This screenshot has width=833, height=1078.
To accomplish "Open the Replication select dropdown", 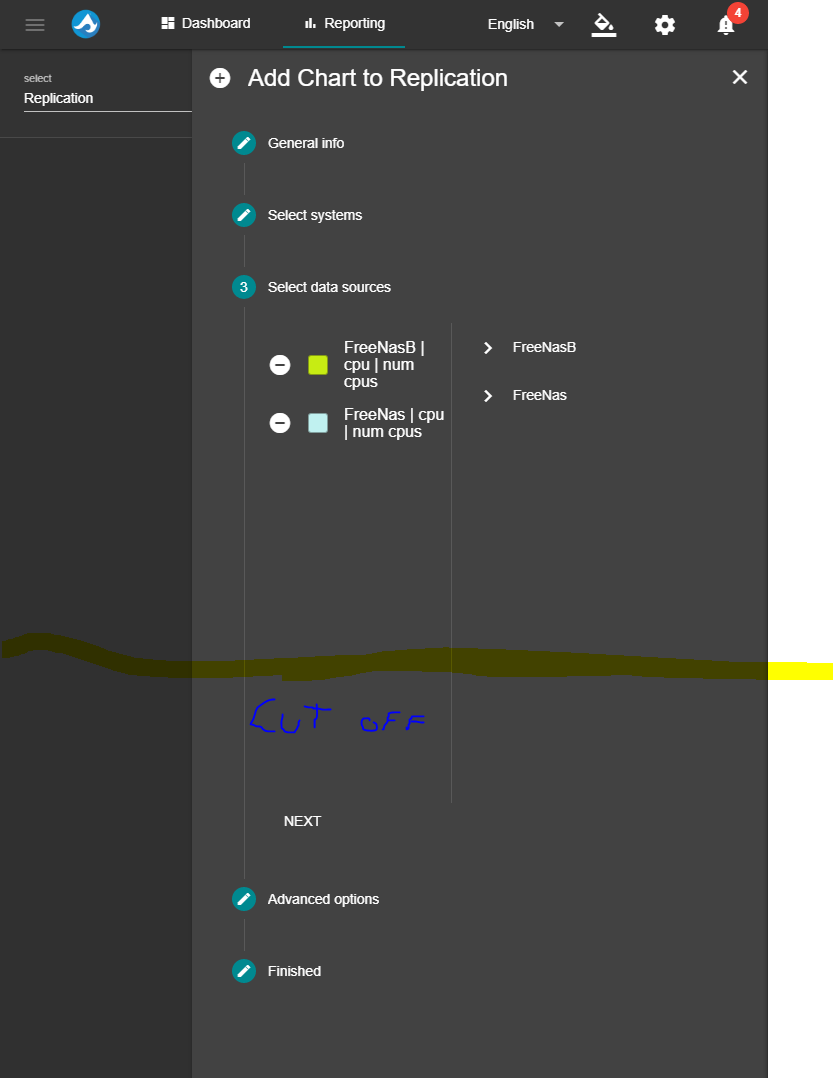I will (108, 98).
